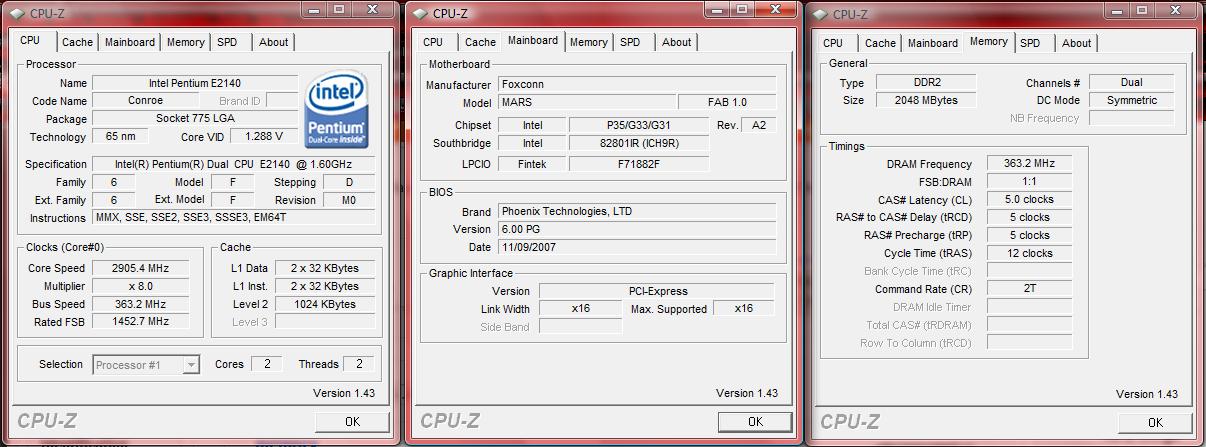Click the FSB:DRAM value 1:1
This screenshot has height=447, width=1206.
pyautogui.click(x=1028, y=182)
